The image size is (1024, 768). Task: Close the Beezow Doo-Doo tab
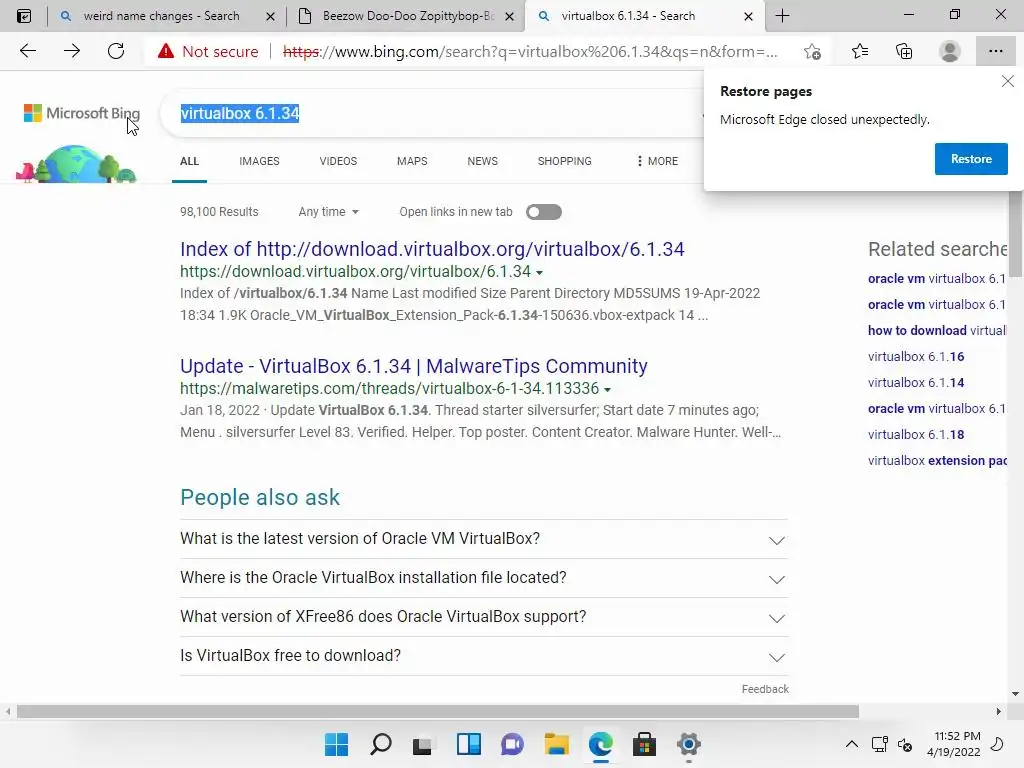pos(509,16)
